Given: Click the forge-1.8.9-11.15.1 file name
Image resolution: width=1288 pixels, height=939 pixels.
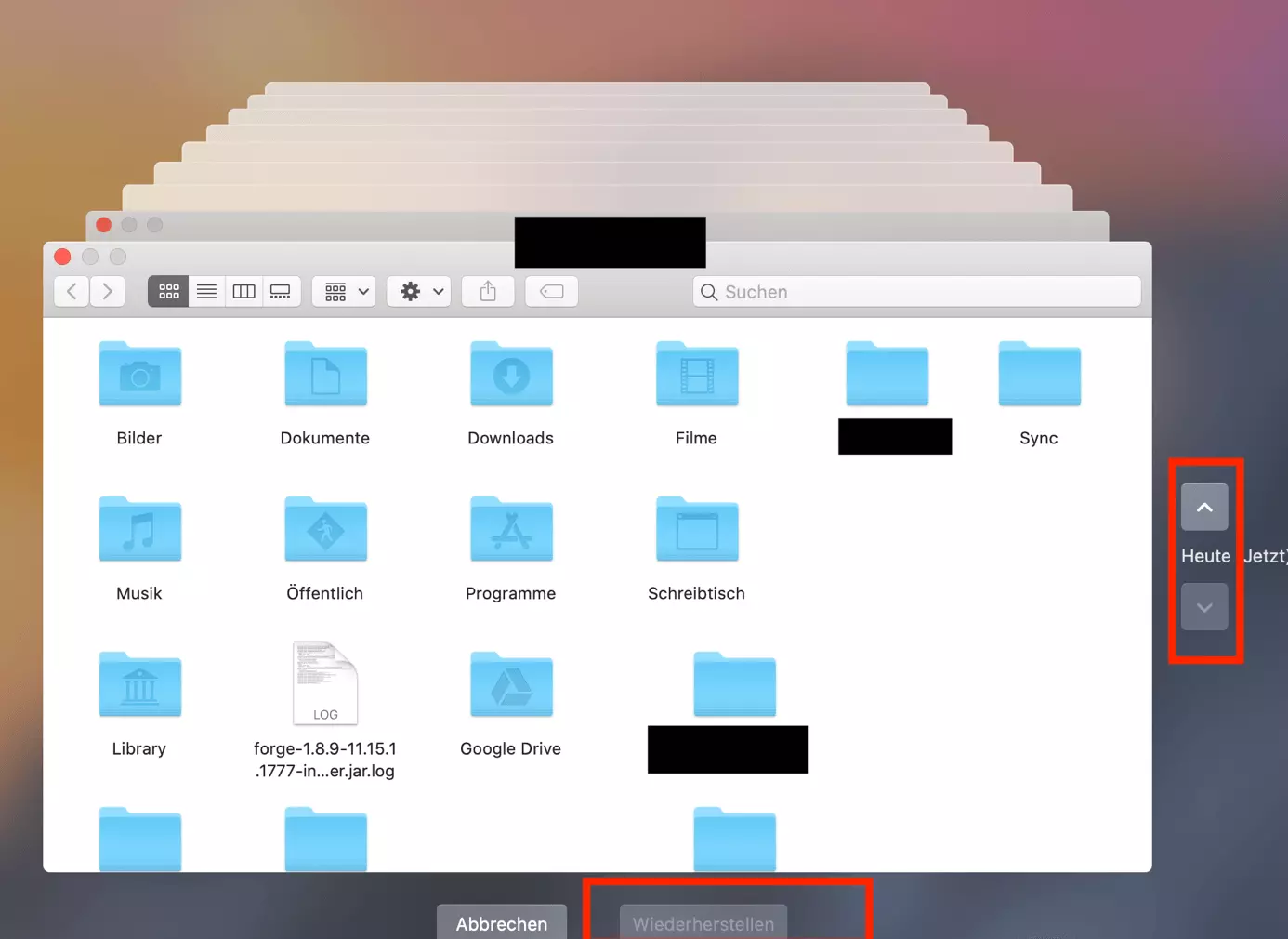Looking at the screenshot, I should click(325, 760).
